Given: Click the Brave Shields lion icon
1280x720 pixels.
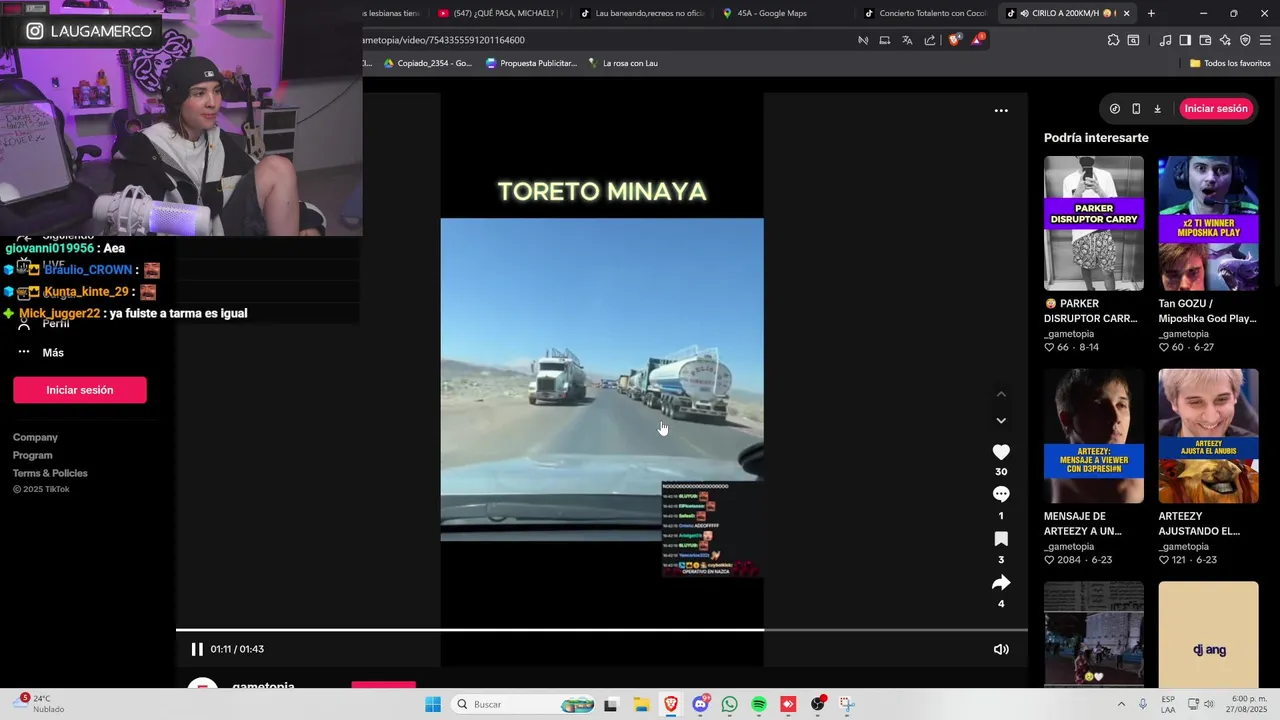Looking at the screenshot, I should click(954, 40).
